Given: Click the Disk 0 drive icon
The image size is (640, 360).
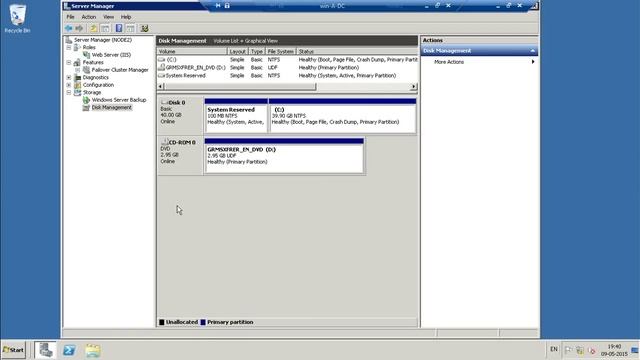Looking at the screenshot, I should [x=165, y=102].
